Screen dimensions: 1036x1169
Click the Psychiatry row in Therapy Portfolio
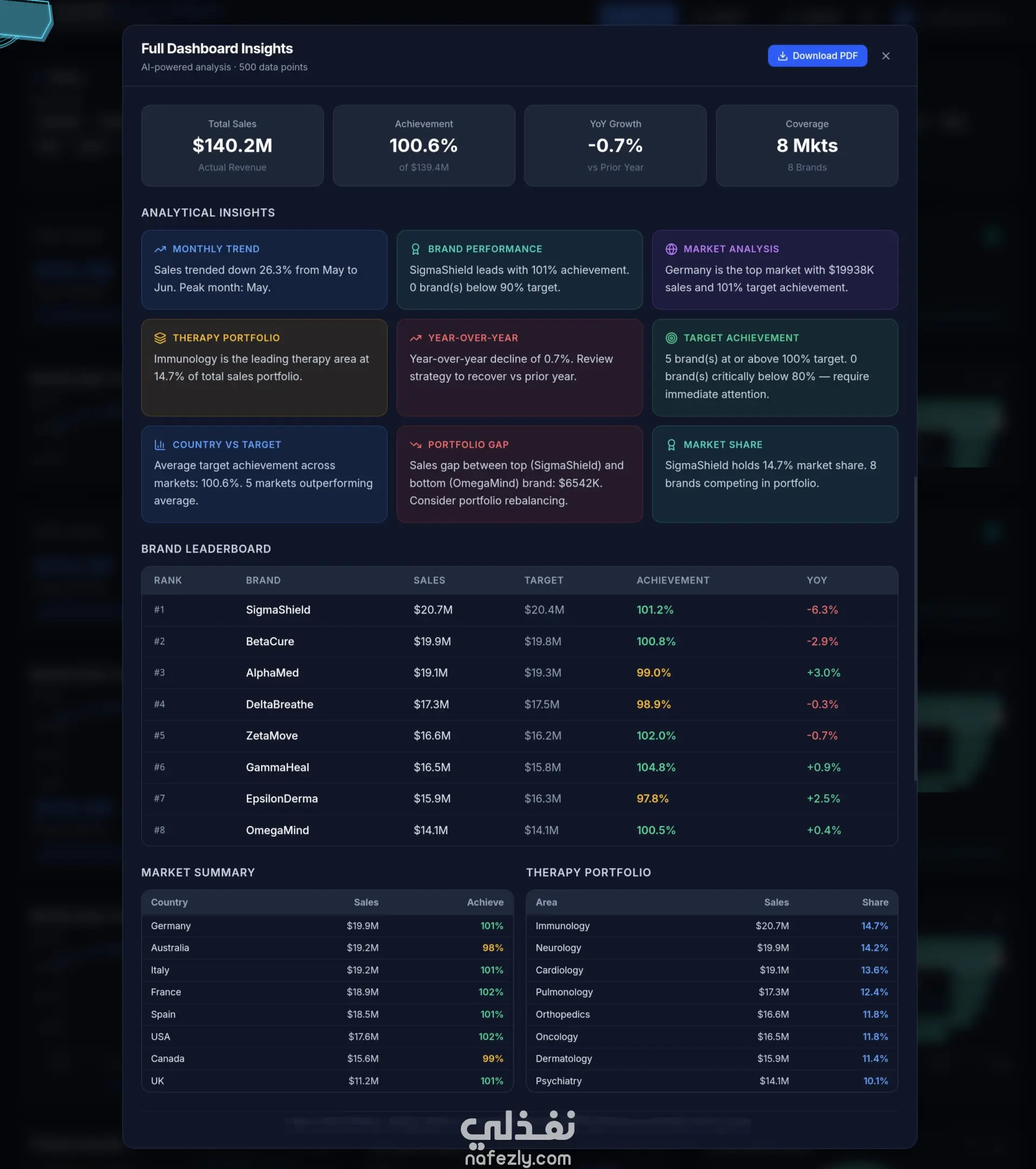click(x=712, y=1081)
